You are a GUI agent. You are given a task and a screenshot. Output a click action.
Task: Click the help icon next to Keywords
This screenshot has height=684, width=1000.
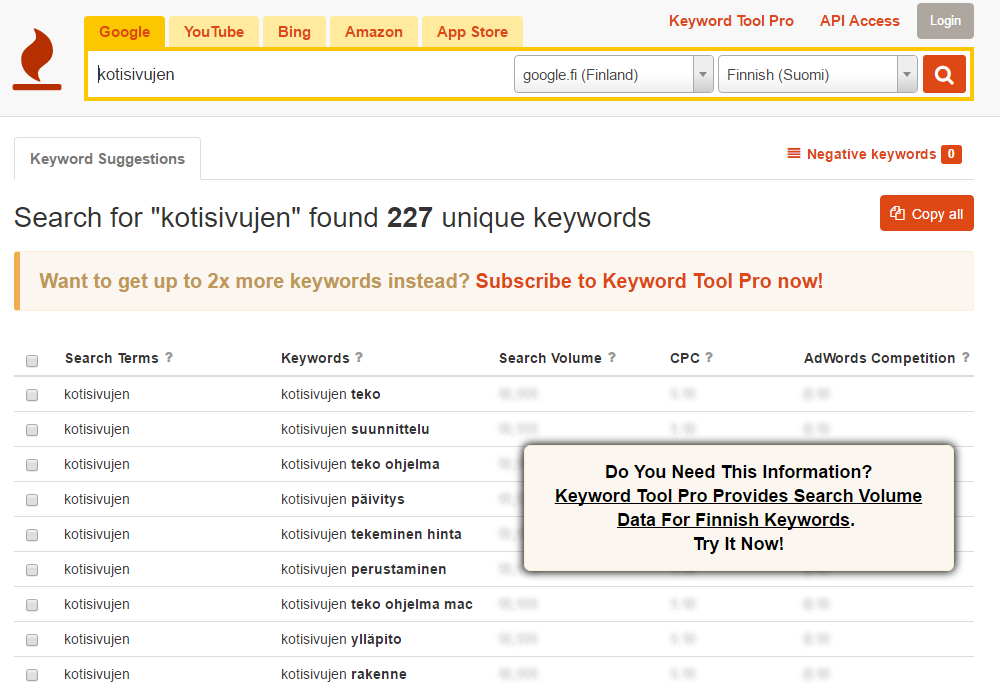tap(359, 358)
